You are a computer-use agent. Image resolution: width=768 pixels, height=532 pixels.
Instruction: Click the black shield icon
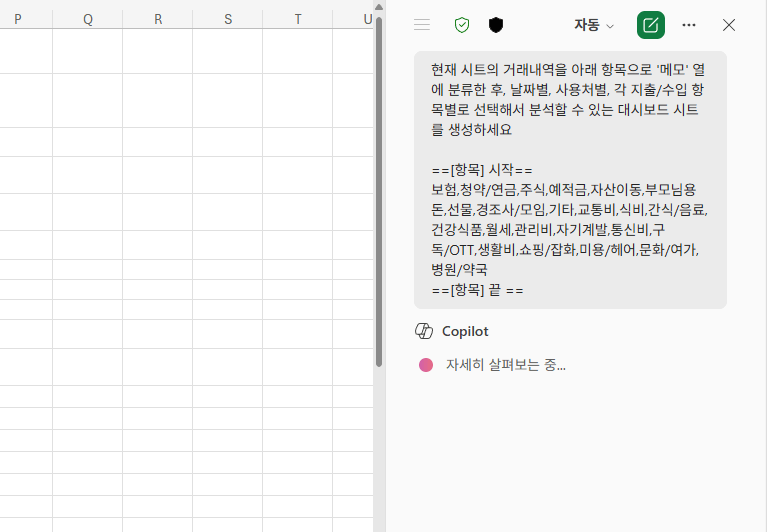[x=496, y=24]
